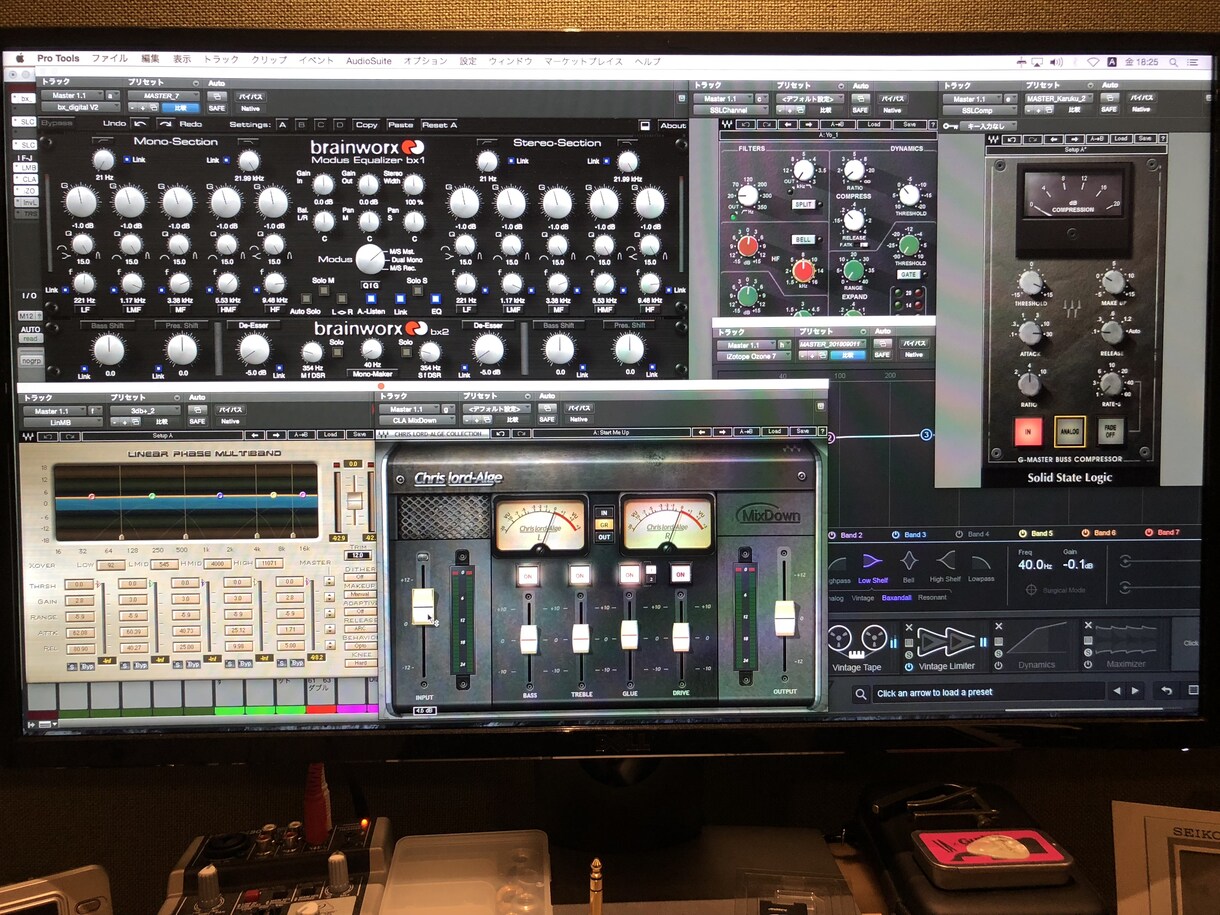Toggle SPLIT in the SSLChannel filters
1220x915 pixels.
coord(803,204)
